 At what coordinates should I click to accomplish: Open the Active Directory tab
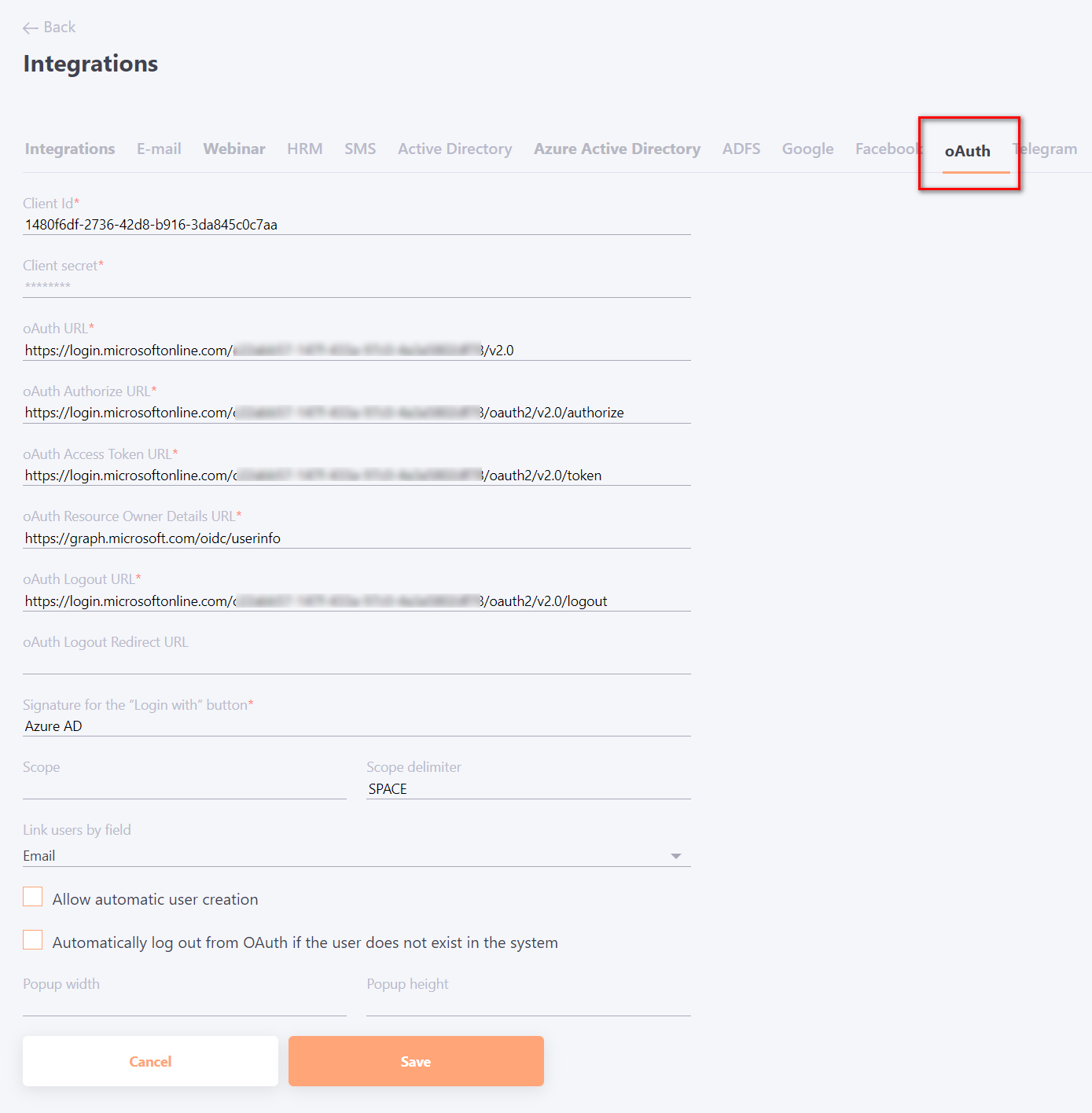click(x=454, y=149)
